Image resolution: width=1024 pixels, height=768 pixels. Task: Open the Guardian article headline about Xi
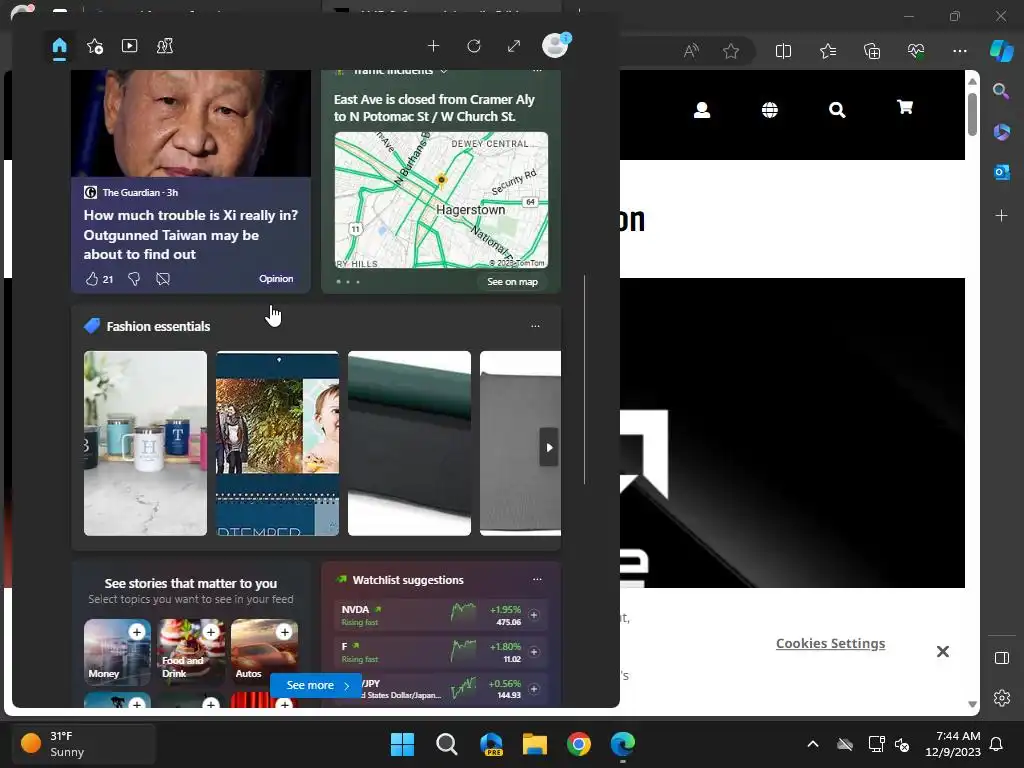tap(191, 234)
